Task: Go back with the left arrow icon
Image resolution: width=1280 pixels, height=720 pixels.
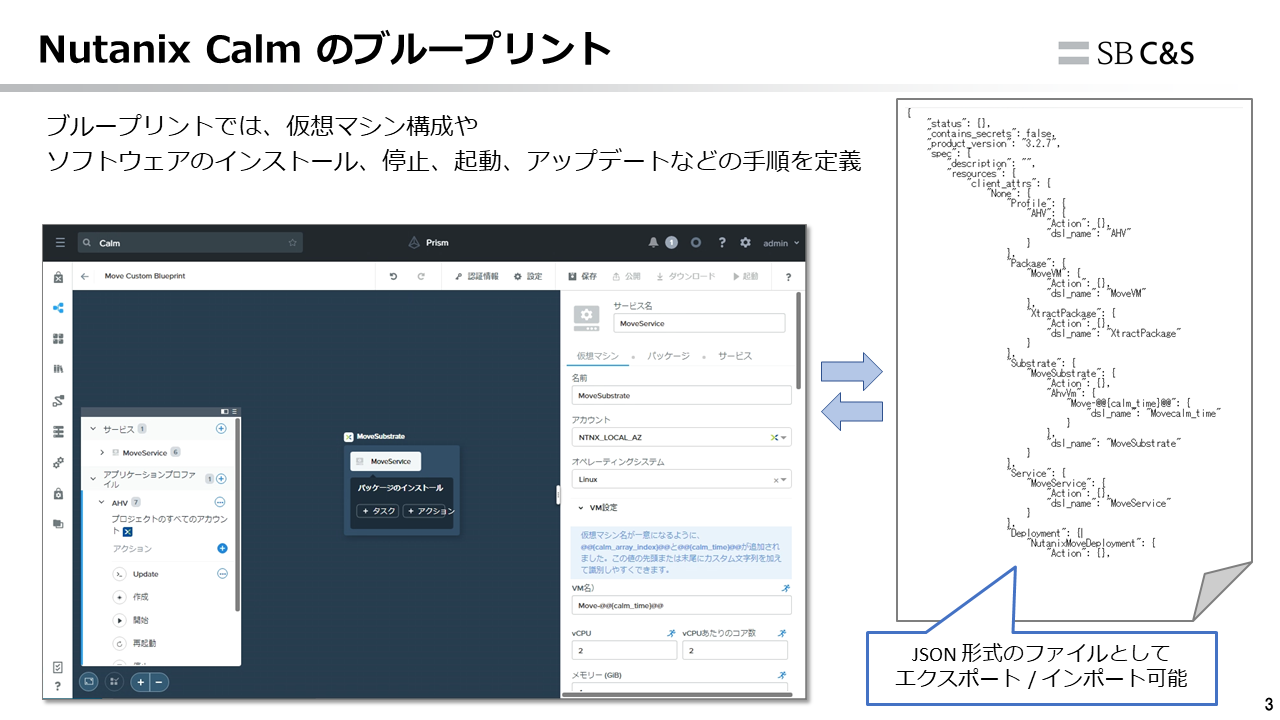Action: coord(85,276)
